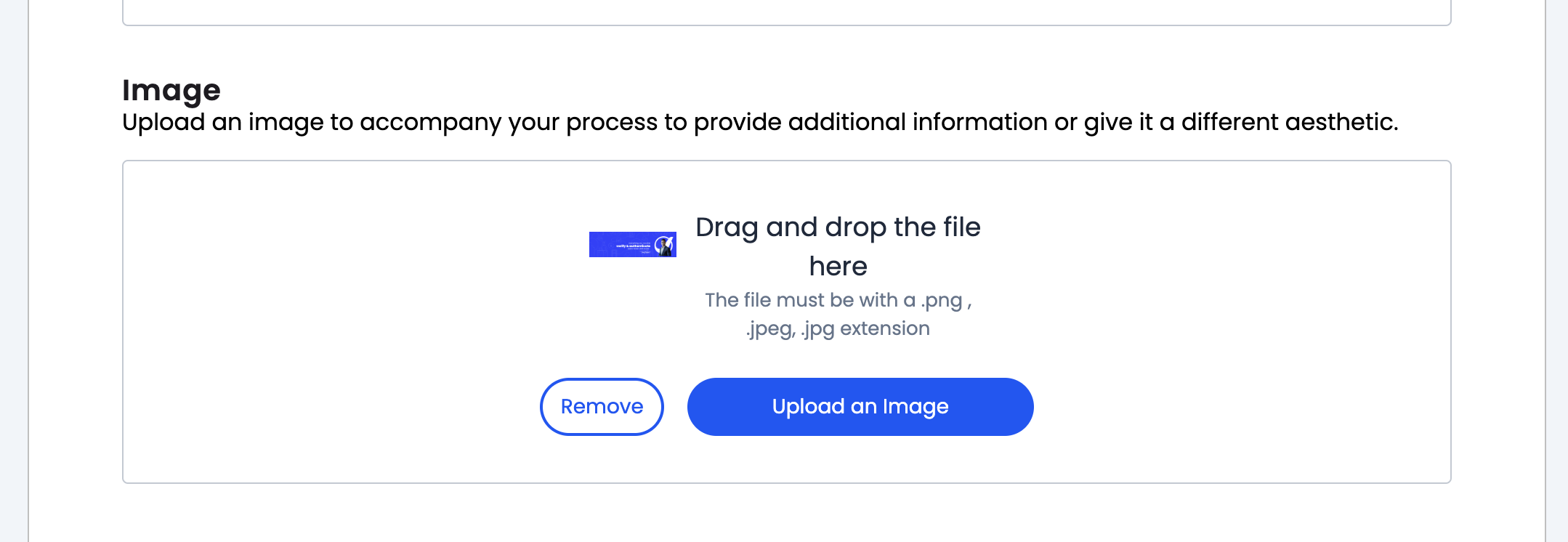
Task: Click the "Drag and drop the file" text
Action: coord(838,227)
